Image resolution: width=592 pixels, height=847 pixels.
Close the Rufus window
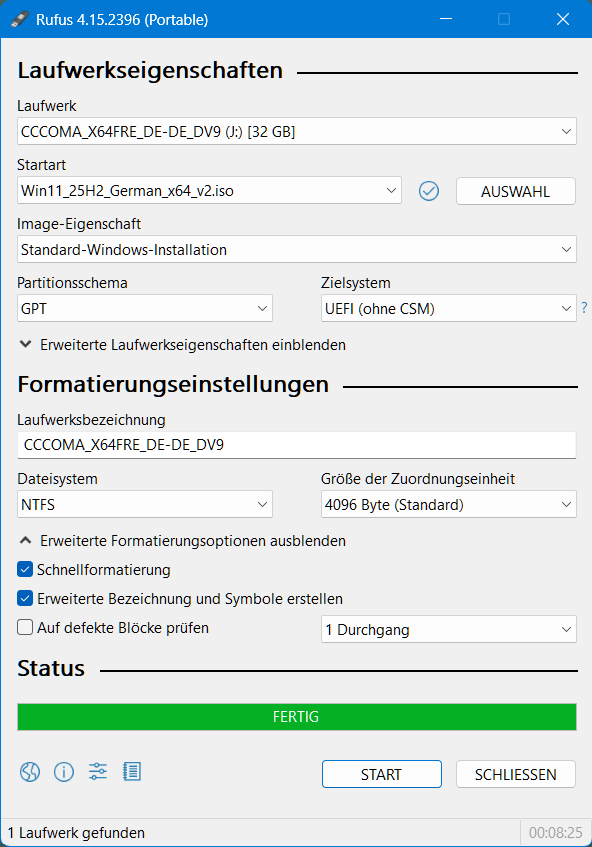pos(563,19)
